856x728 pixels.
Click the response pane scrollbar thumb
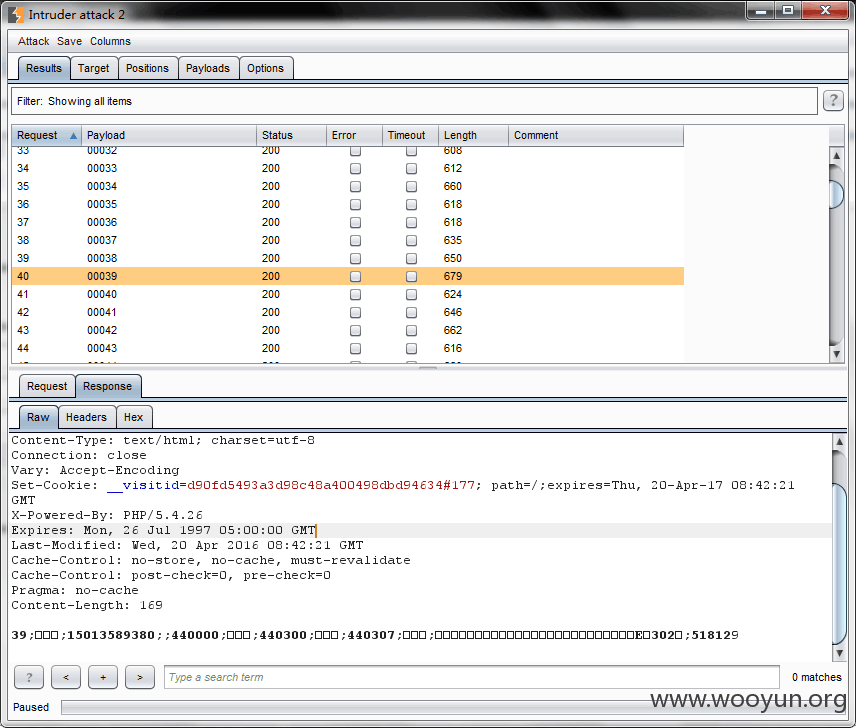[x=839, y=562]
